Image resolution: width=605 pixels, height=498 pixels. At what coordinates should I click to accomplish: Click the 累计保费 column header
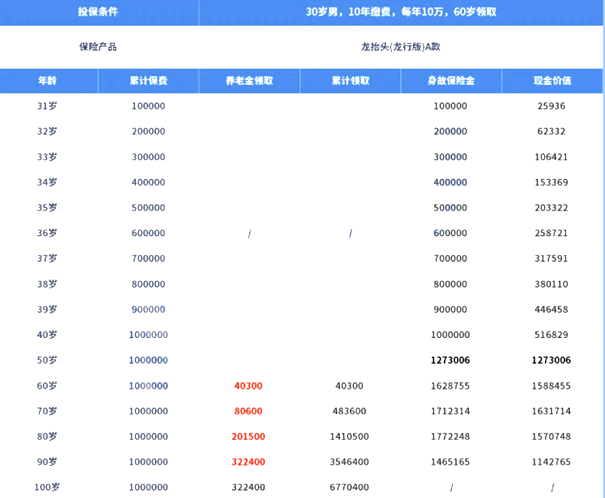[x=149, y=81]
